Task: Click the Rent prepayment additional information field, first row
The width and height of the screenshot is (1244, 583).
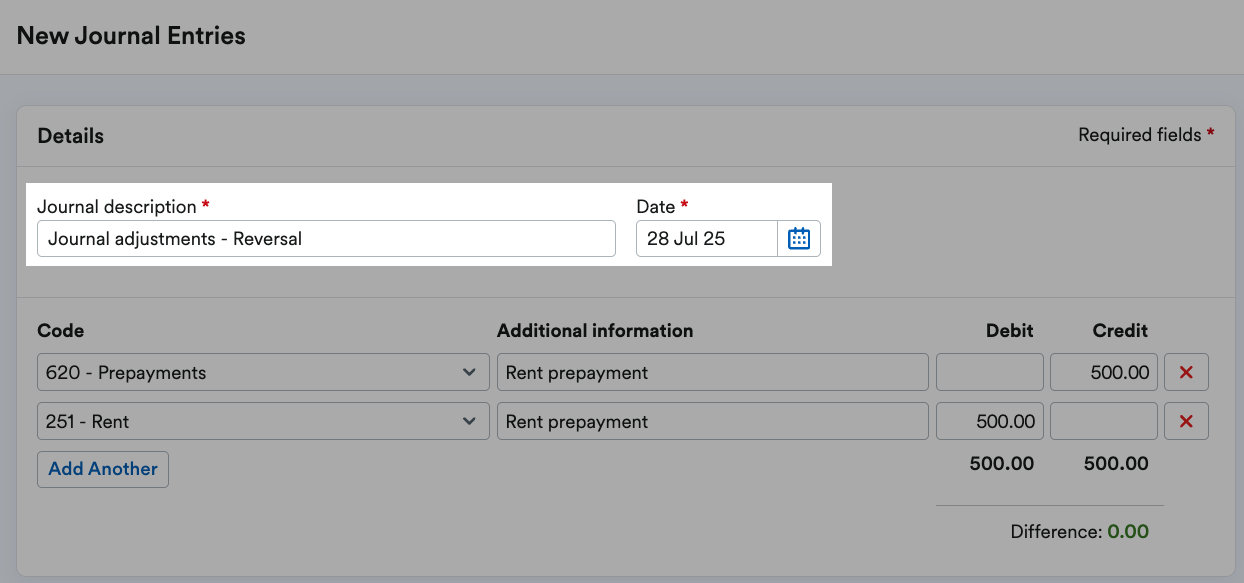Action: [x=712, y=371]
